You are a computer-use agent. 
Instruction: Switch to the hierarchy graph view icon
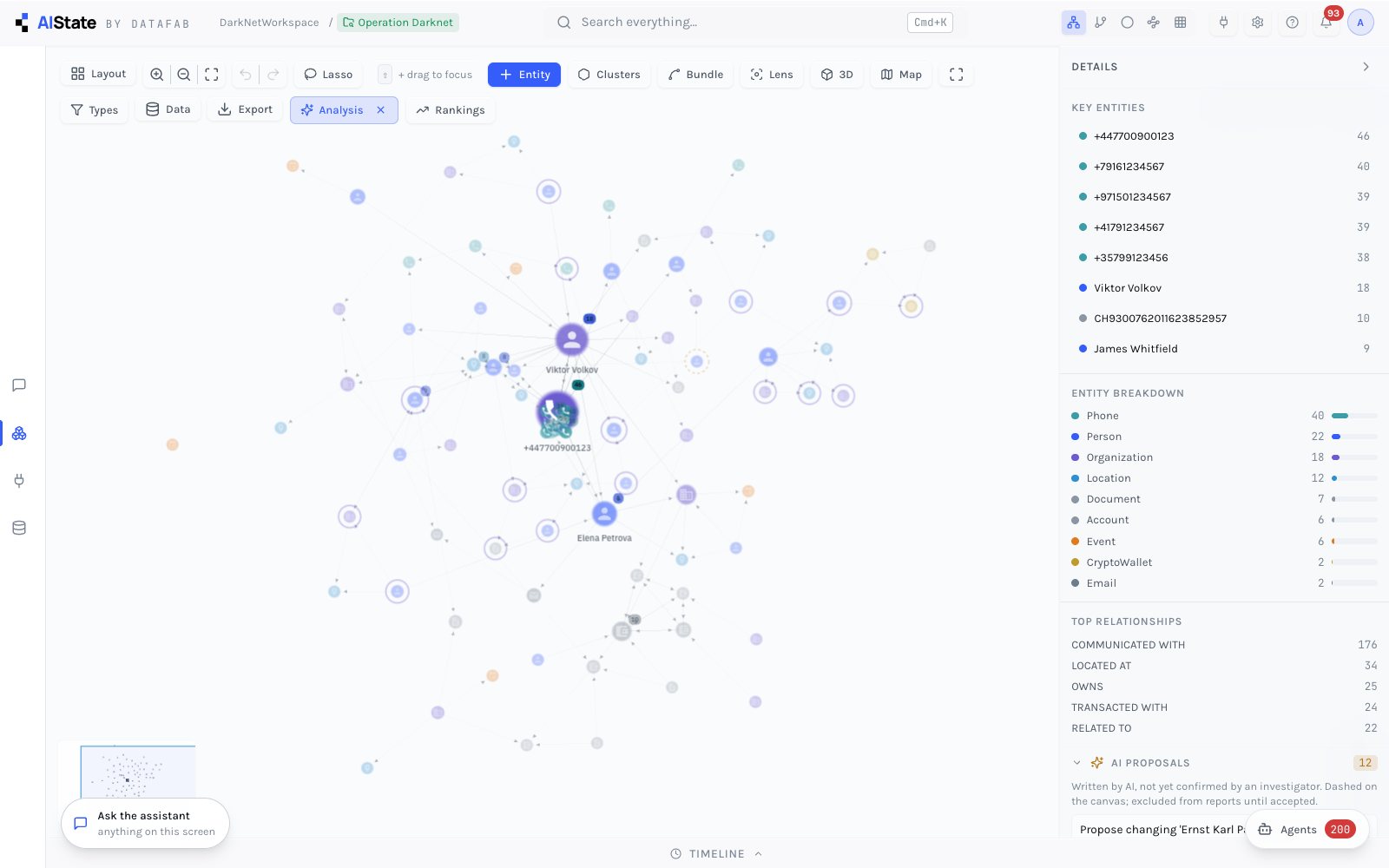[1074, 23]
